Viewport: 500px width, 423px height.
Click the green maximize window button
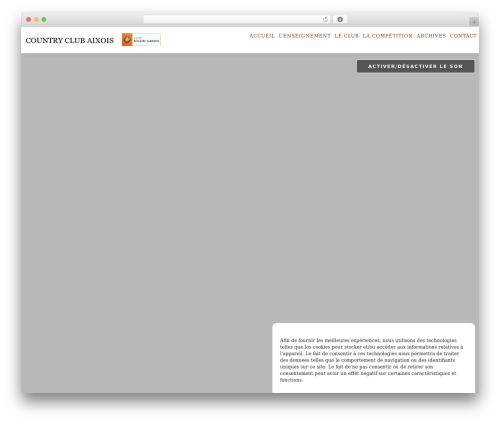44,20
